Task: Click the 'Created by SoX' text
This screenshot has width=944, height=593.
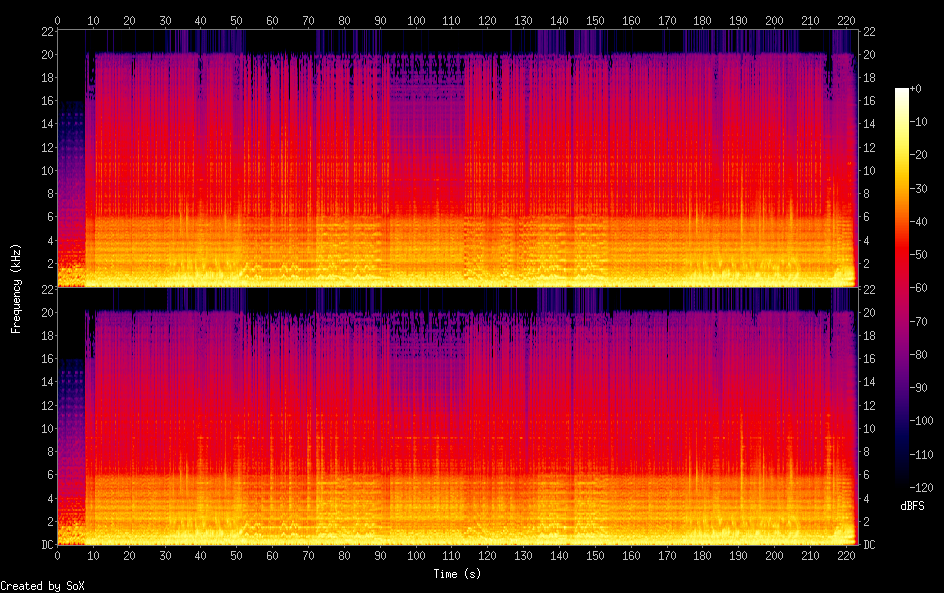Action: 42,586
